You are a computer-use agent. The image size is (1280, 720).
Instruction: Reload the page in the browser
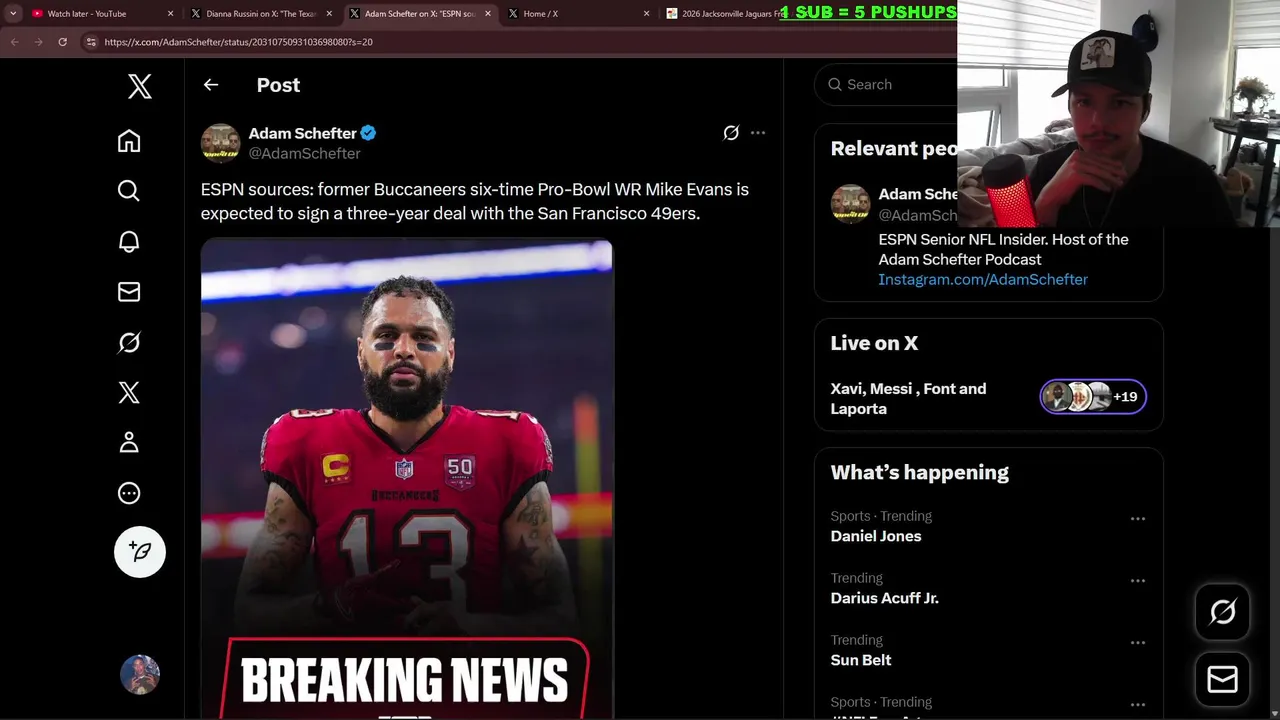[x=62, y=42]
